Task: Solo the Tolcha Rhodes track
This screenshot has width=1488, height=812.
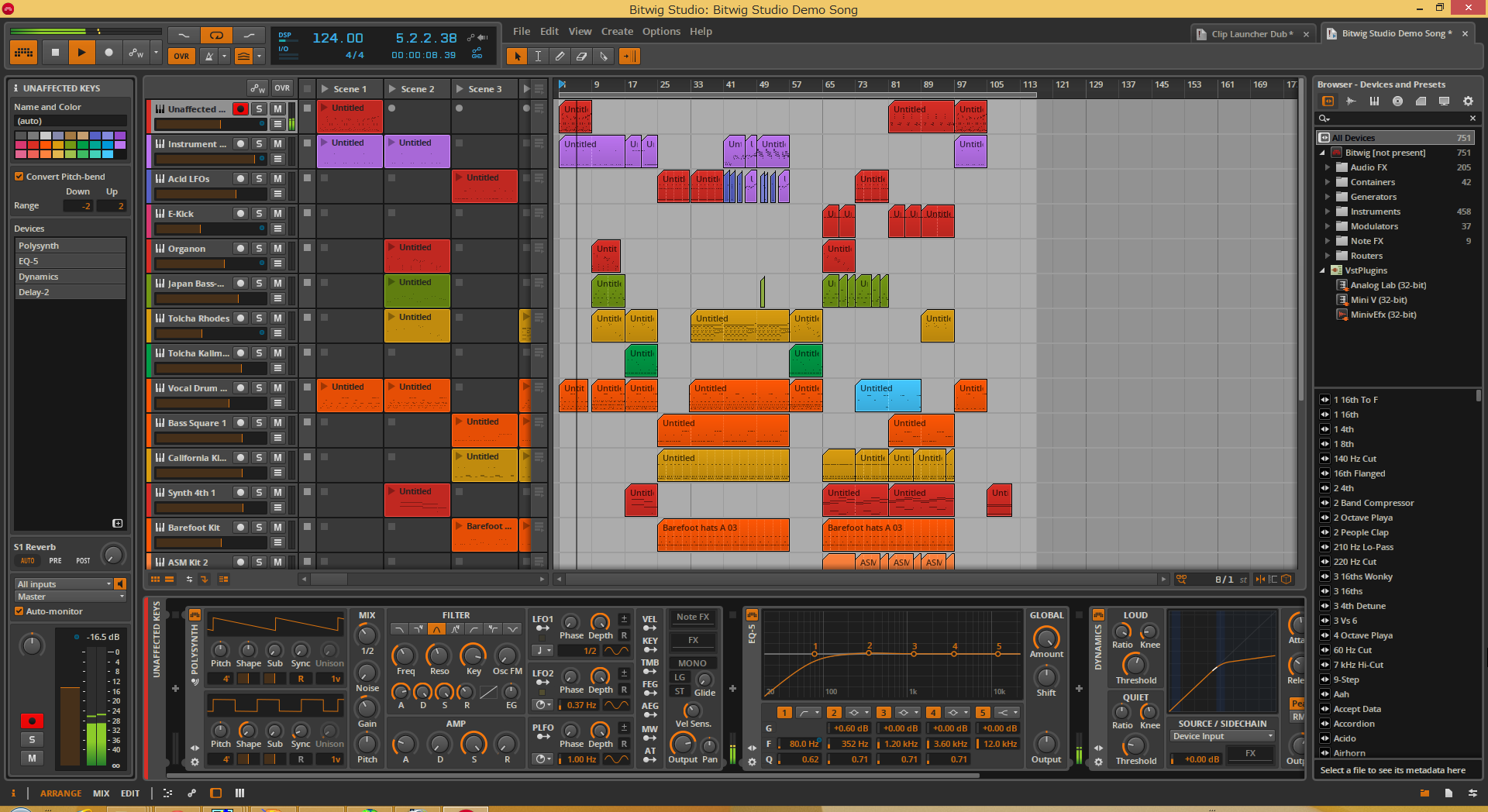Action: (259, 318)
